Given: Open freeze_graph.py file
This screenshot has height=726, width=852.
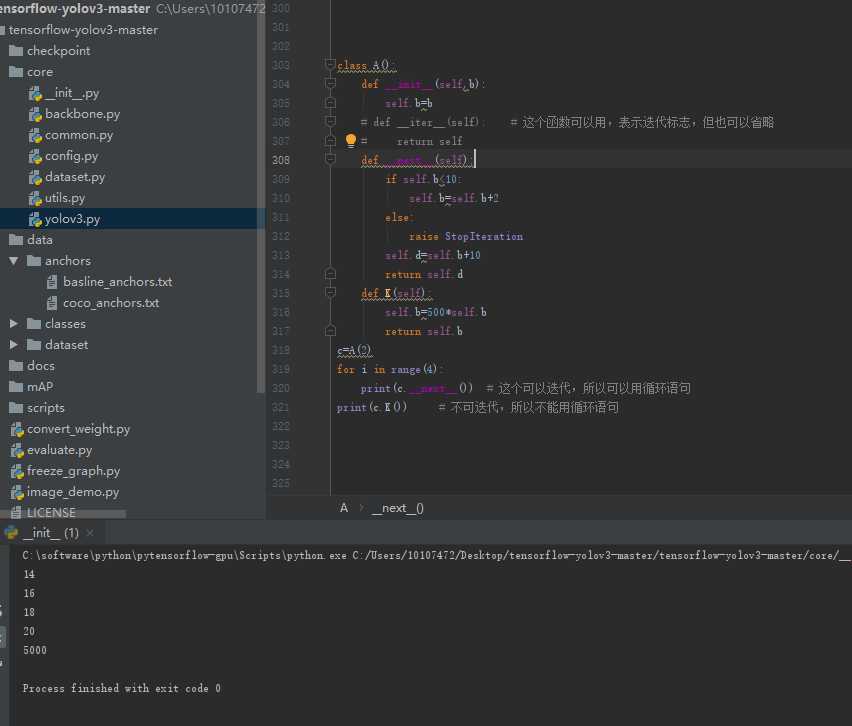Looking at the screenshot, I should (x=73, y=471).
